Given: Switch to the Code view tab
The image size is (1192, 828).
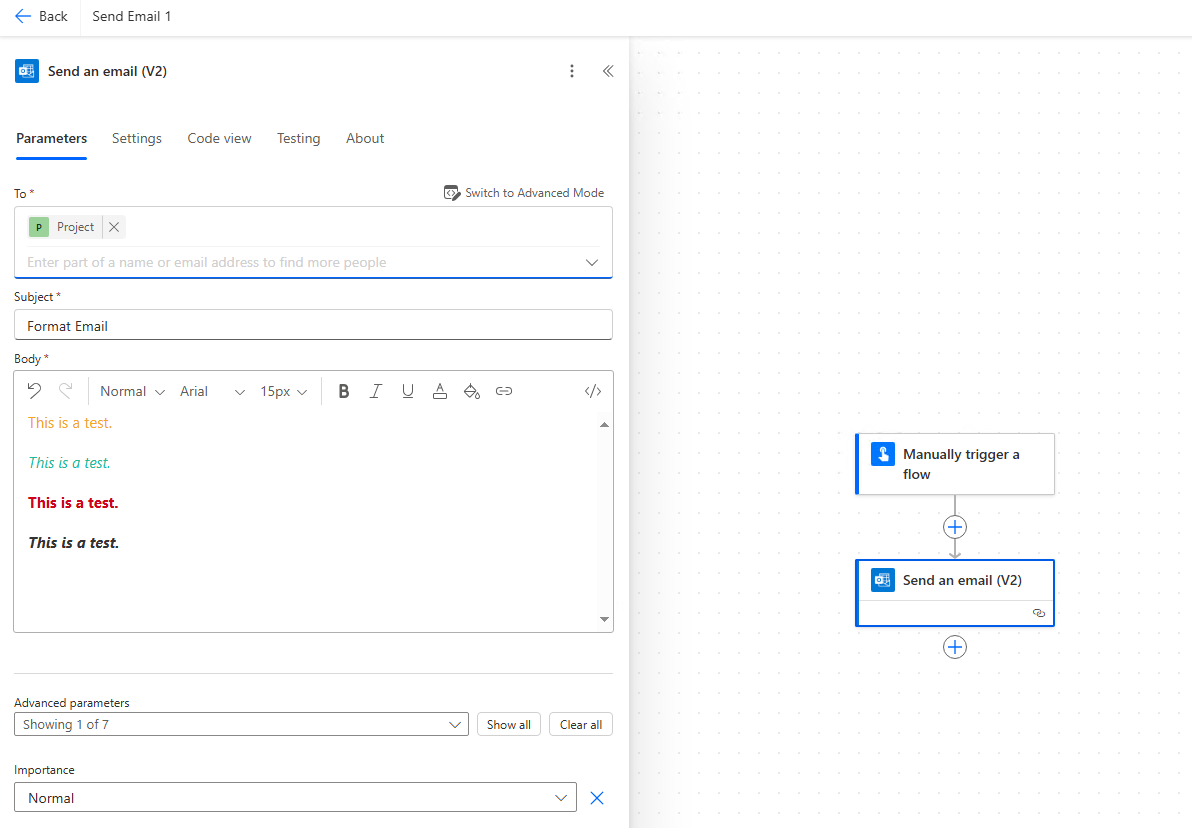Looking at the screenshot, I should pyautogui.click(x=218, y=138).
